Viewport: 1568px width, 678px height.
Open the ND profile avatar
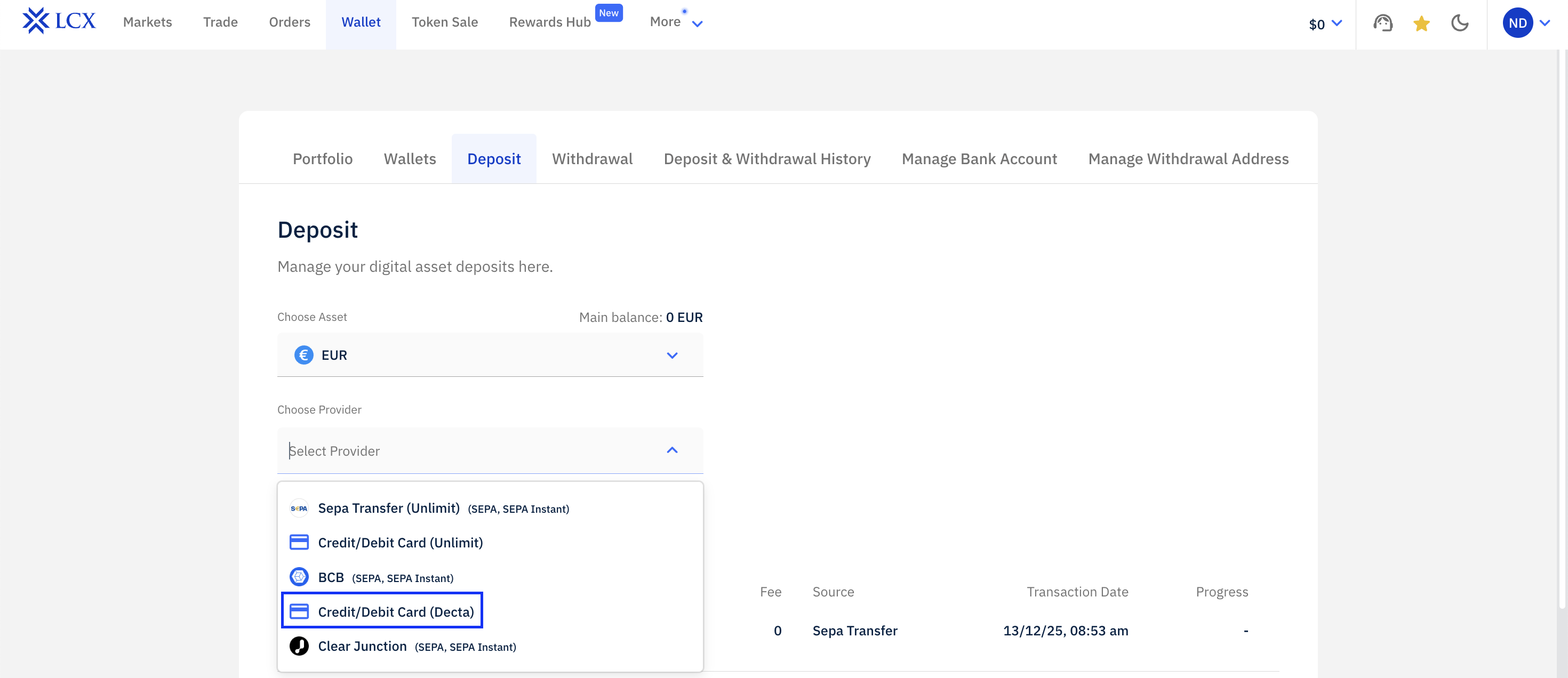coord(1517,23)
